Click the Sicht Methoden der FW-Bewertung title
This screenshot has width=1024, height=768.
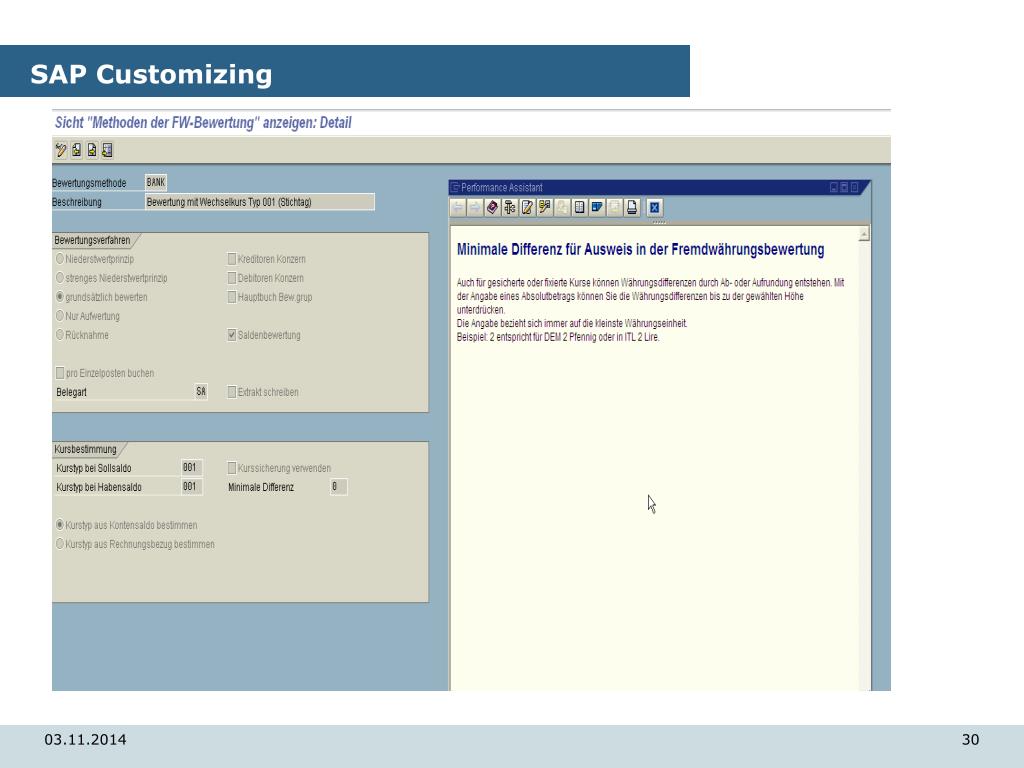tap(203, 123)
